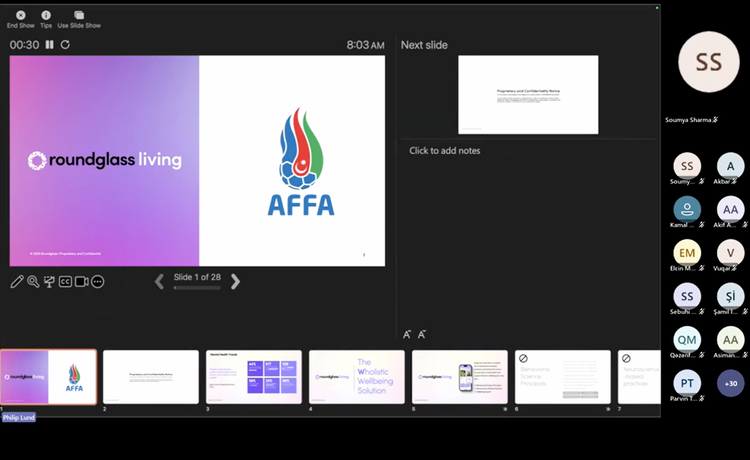This screenshot has height=460, width=750.
Task: Increase notes font size
Action: (407, 334)
